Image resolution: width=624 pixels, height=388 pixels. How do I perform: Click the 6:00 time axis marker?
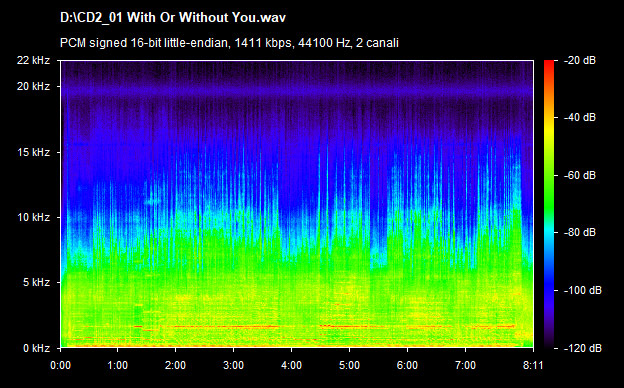[x=408, y=365]
